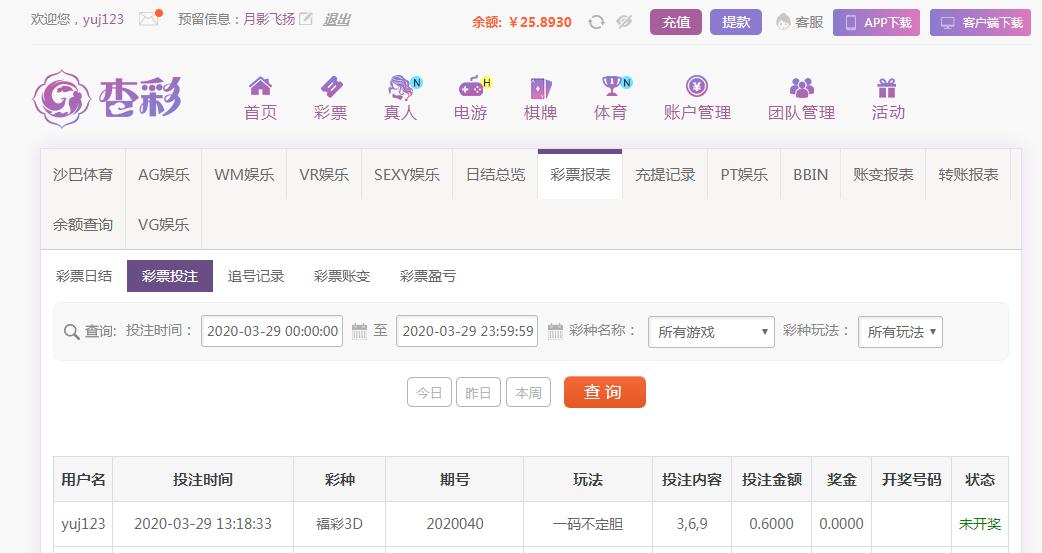The image size is (1042, 553).
Task: Click the 充值 recharge button
Action: coord(676,22)
